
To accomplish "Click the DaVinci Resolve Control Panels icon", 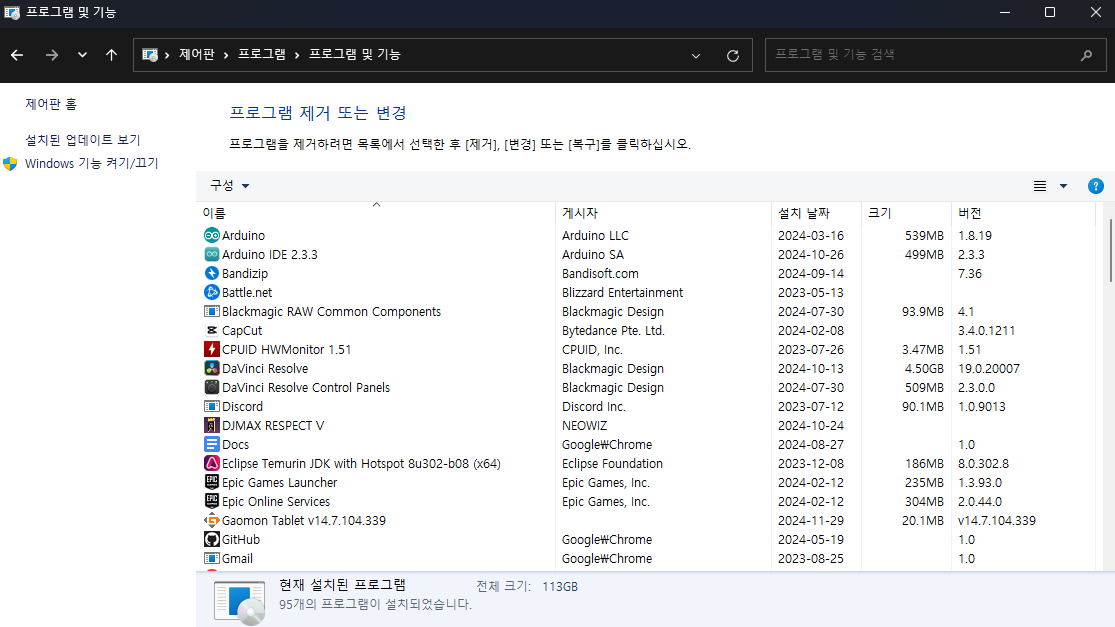I will 211,387.
